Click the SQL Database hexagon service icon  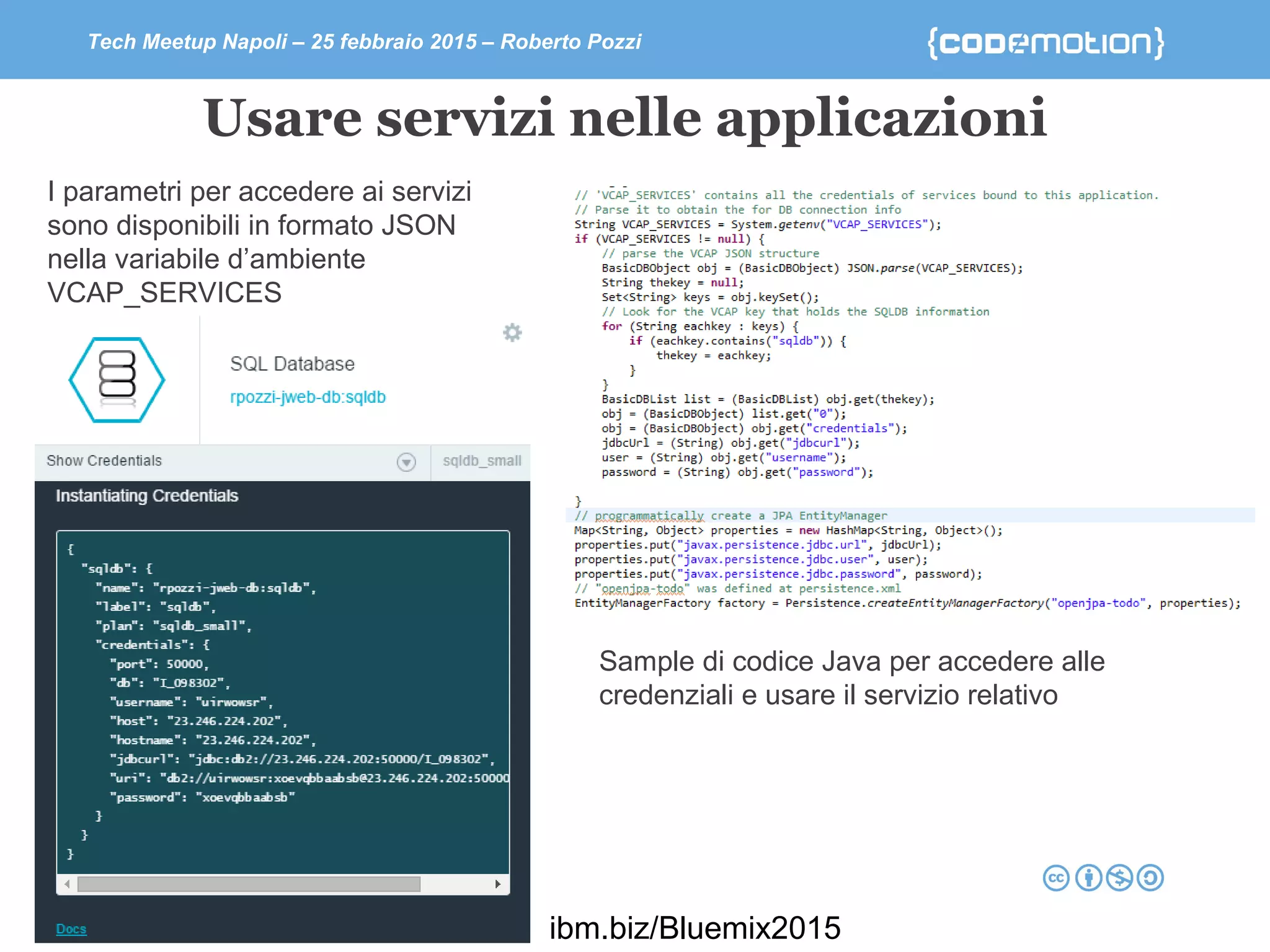point(117,380)
